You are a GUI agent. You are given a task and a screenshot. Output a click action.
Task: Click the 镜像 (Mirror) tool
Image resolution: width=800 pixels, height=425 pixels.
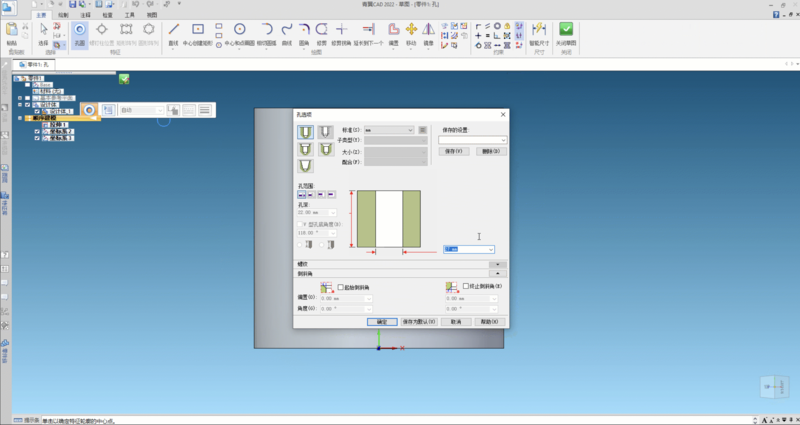pos(428,31)
